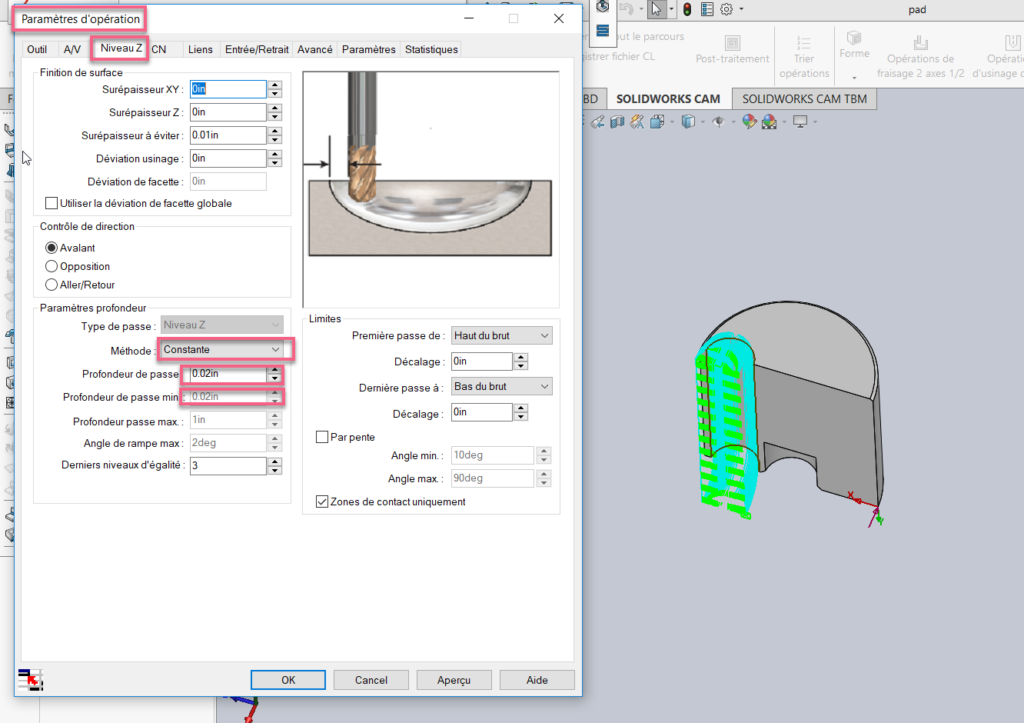The image size is (1024, 723).
Task: Click the file properties list icon
Action: [x=707, y=9]
